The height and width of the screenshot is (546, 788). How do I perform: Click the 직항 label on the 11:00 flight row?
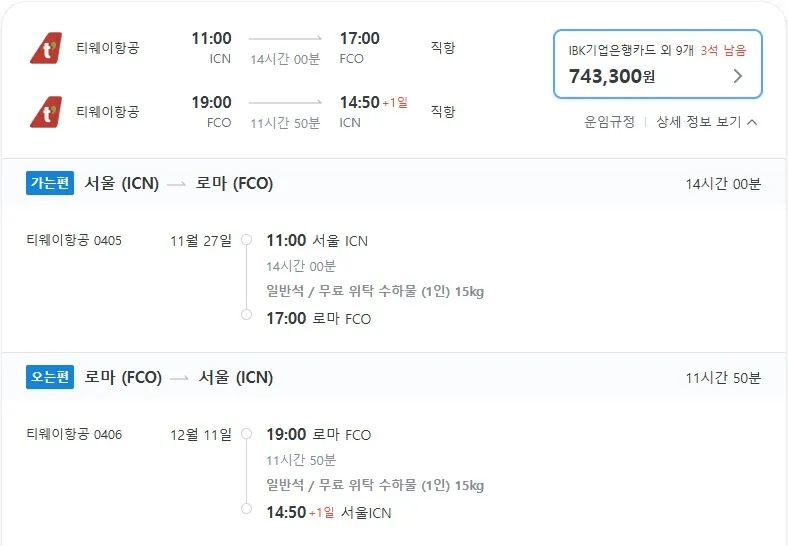[x=442, y=48]
